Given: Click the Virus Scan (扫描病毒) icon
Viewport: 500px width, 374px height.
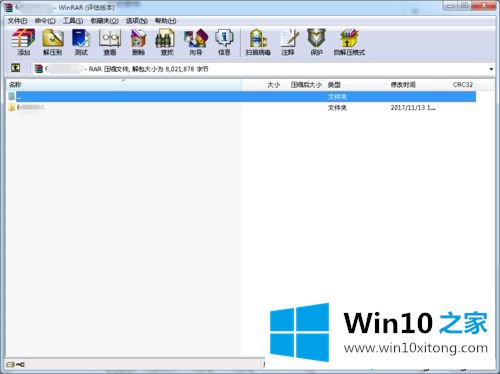Looking at the screenshot, I should (x=258, y=42).
